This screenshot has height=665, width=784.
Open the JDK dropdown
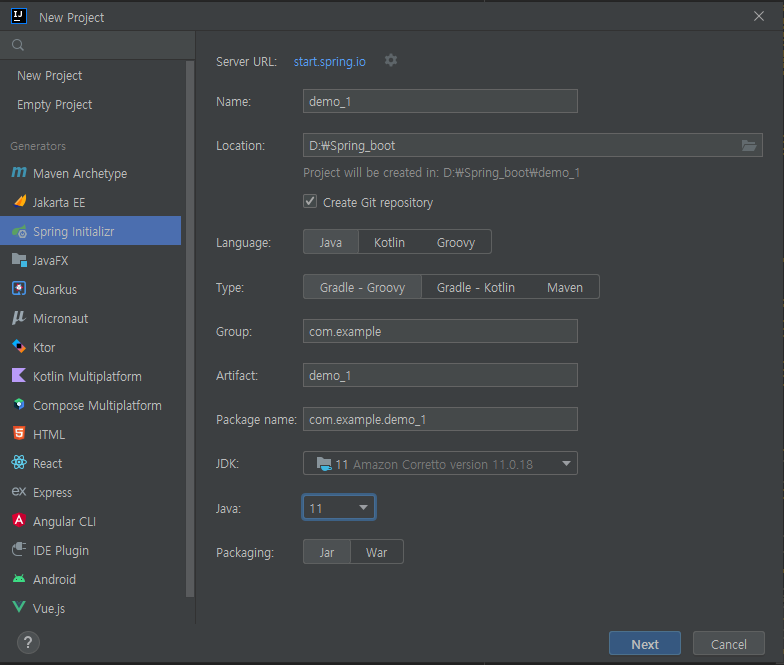[x=440, y=464]
